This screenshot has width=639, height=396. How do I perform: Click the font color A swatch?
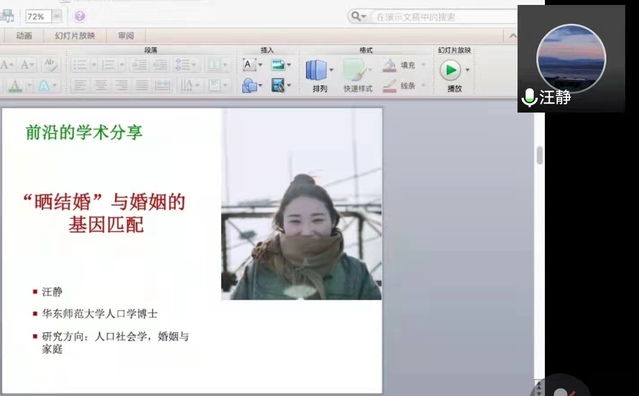click(15, 86)
